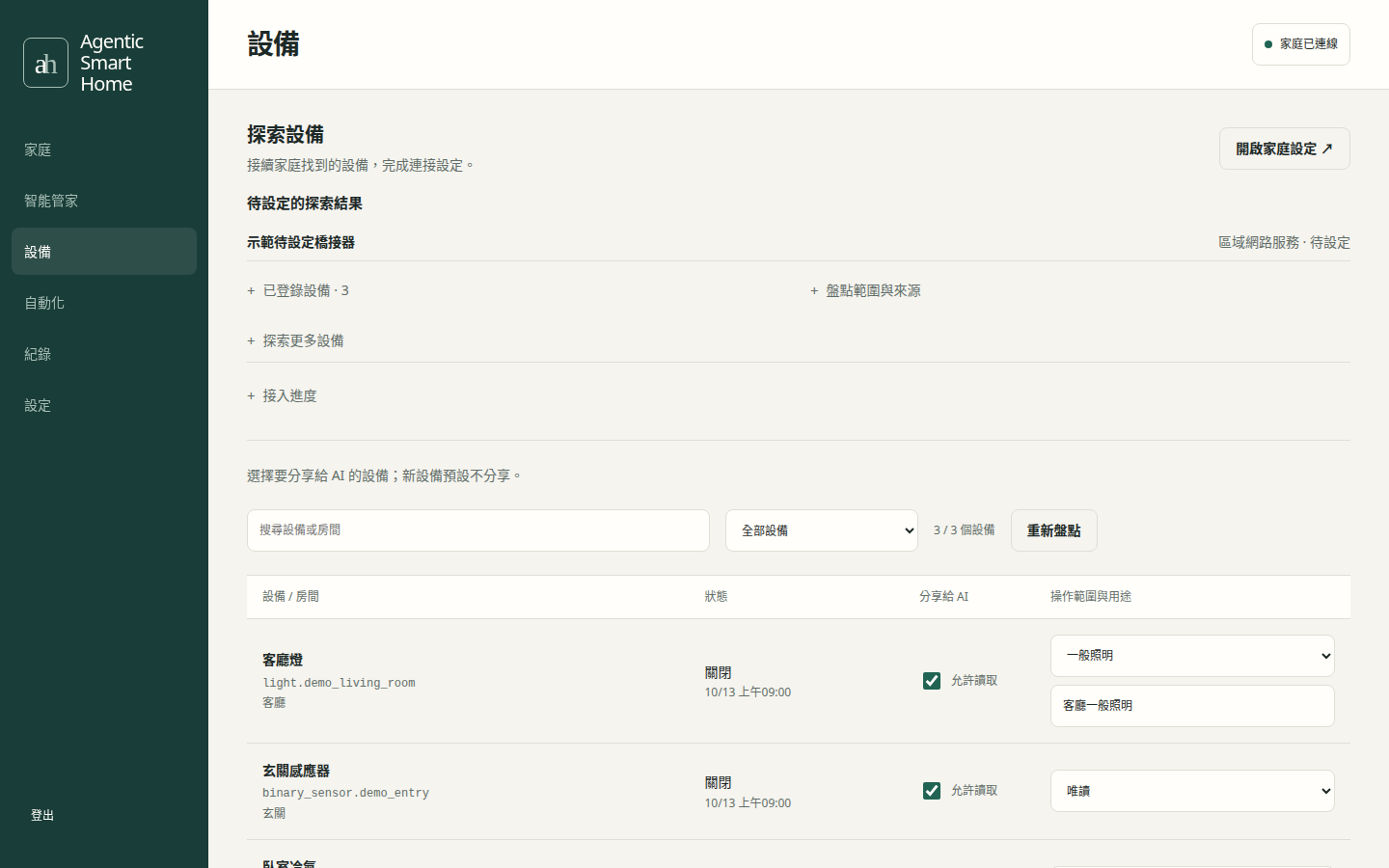This screenshot has width=1389, height=868.
Task: Click the 搜尋設備或房間 search field
Action: [478, 530]
